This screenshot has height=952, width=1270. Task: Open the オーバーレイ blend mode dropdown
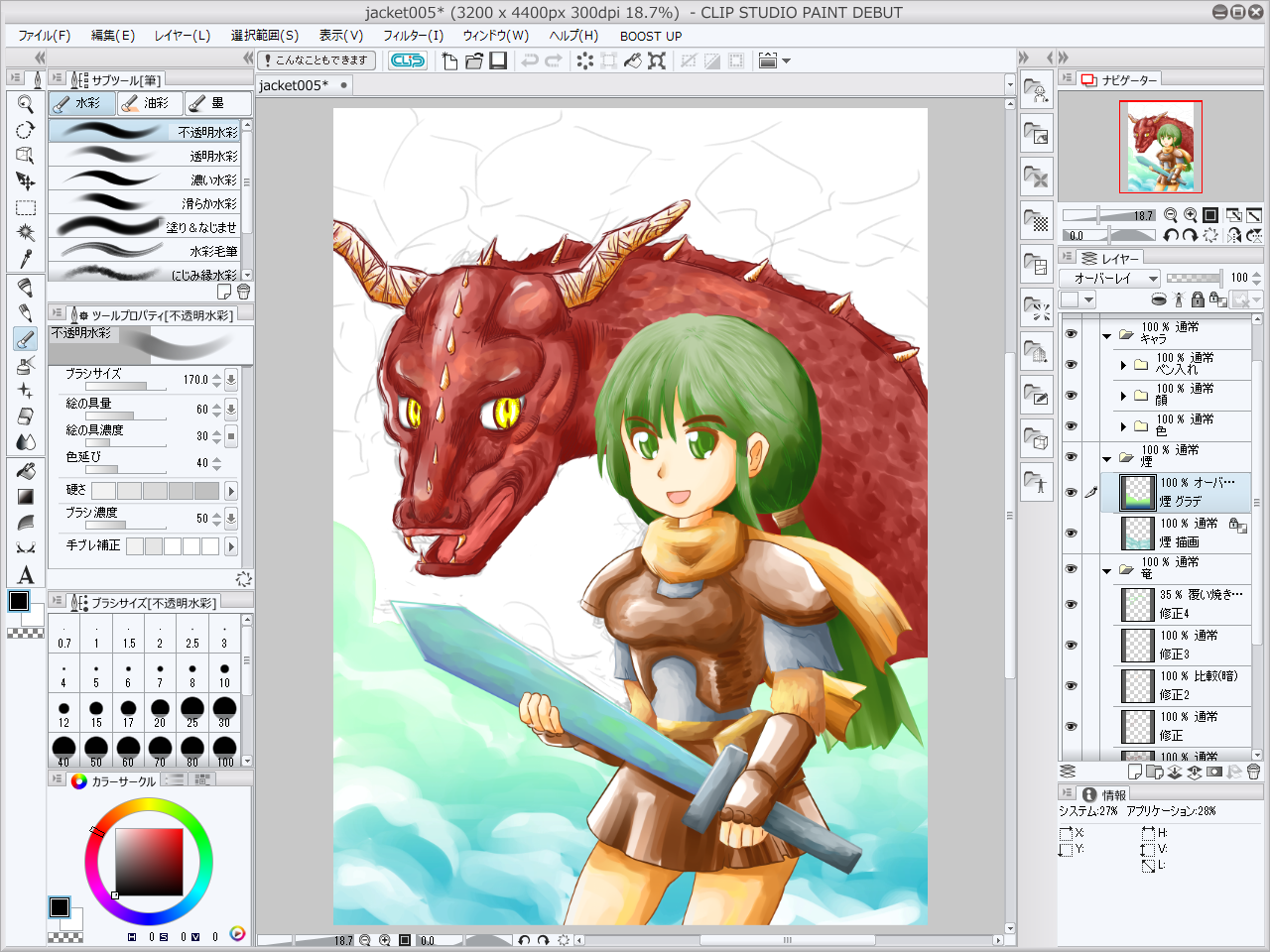[1108, 279]
